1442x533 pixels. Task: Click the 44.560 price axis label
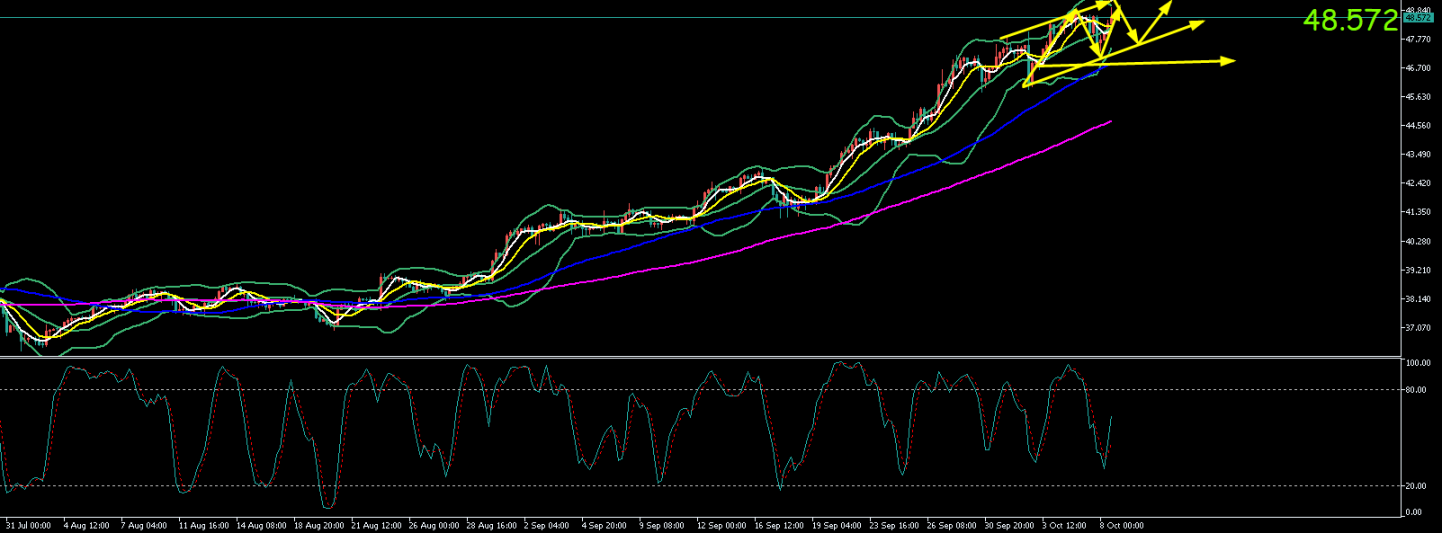click(1419, 126)
